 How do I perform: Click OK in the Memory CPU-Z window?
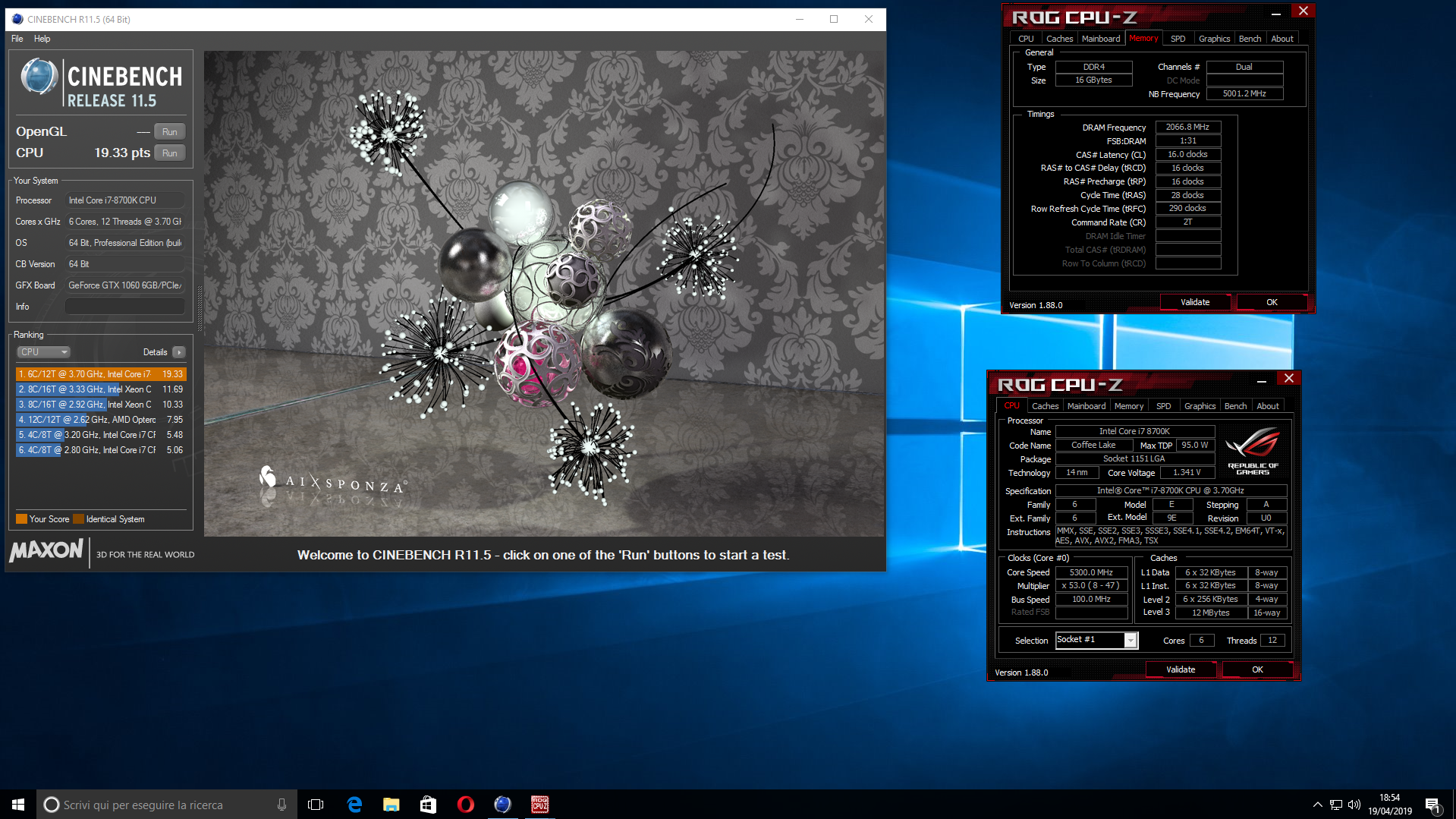pos(1272,302)
